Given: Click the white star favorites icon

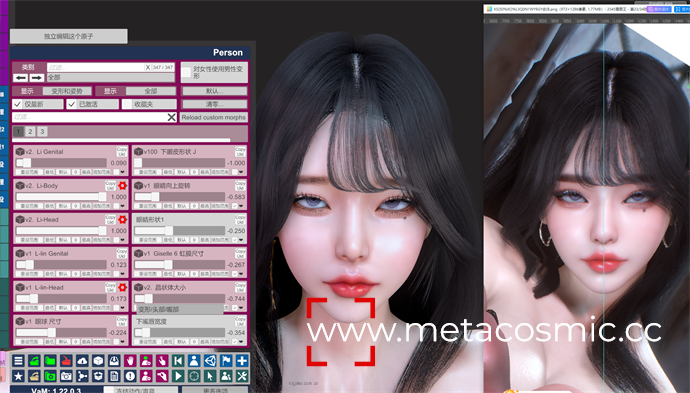Looking at the screenshot, I should 18,376.
